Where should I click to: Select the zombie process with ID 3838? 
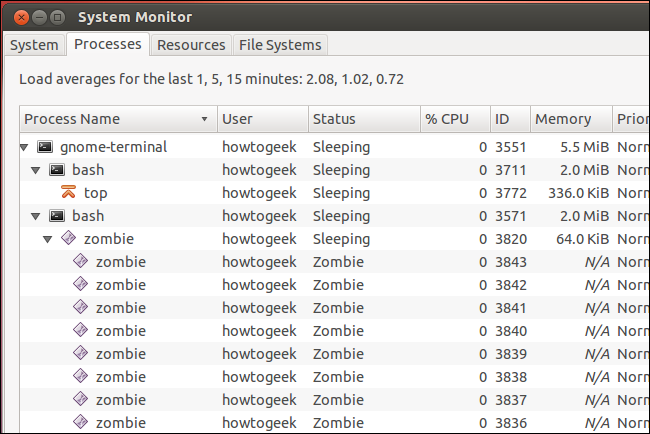click(x=121, y=377)
